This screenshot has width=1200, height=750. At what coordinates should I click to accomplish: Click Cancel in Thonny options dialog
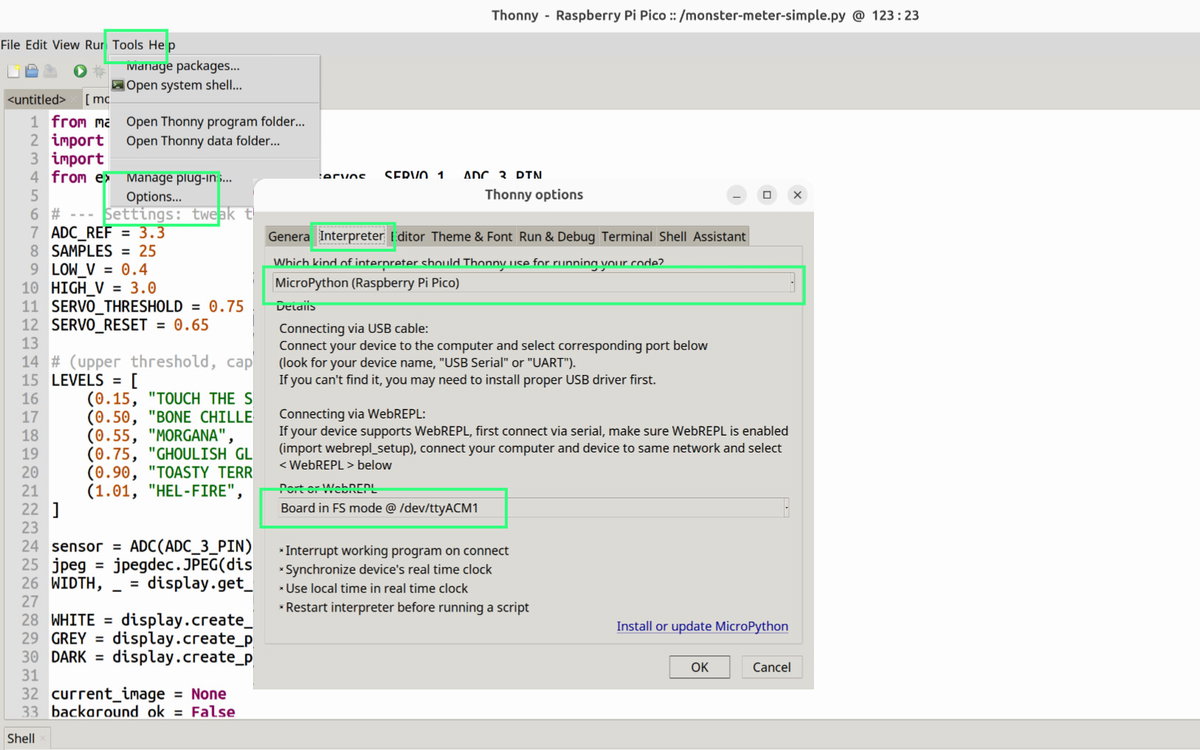(x=772, y=667)
